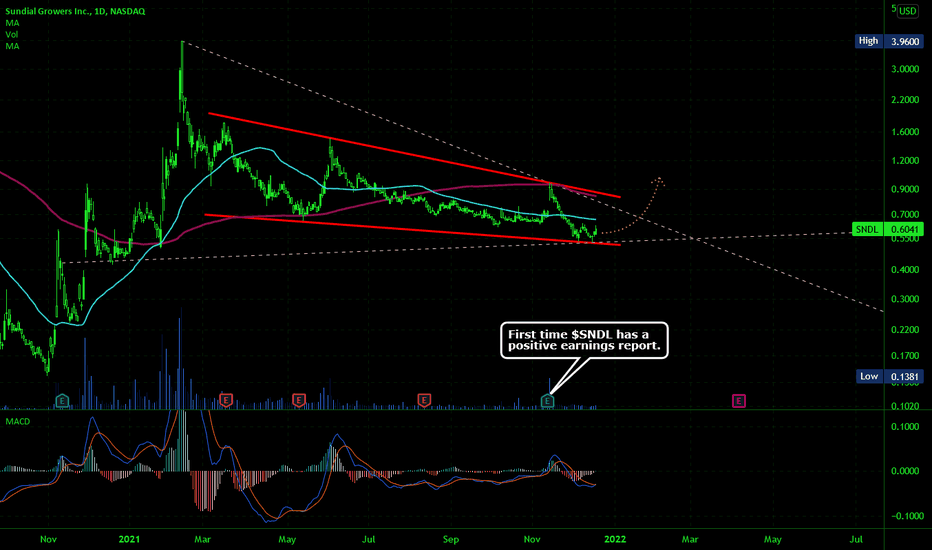Click the teal earnings marker near November 2020
This screenshot has width=932, height=550.
tap(62, 401)
